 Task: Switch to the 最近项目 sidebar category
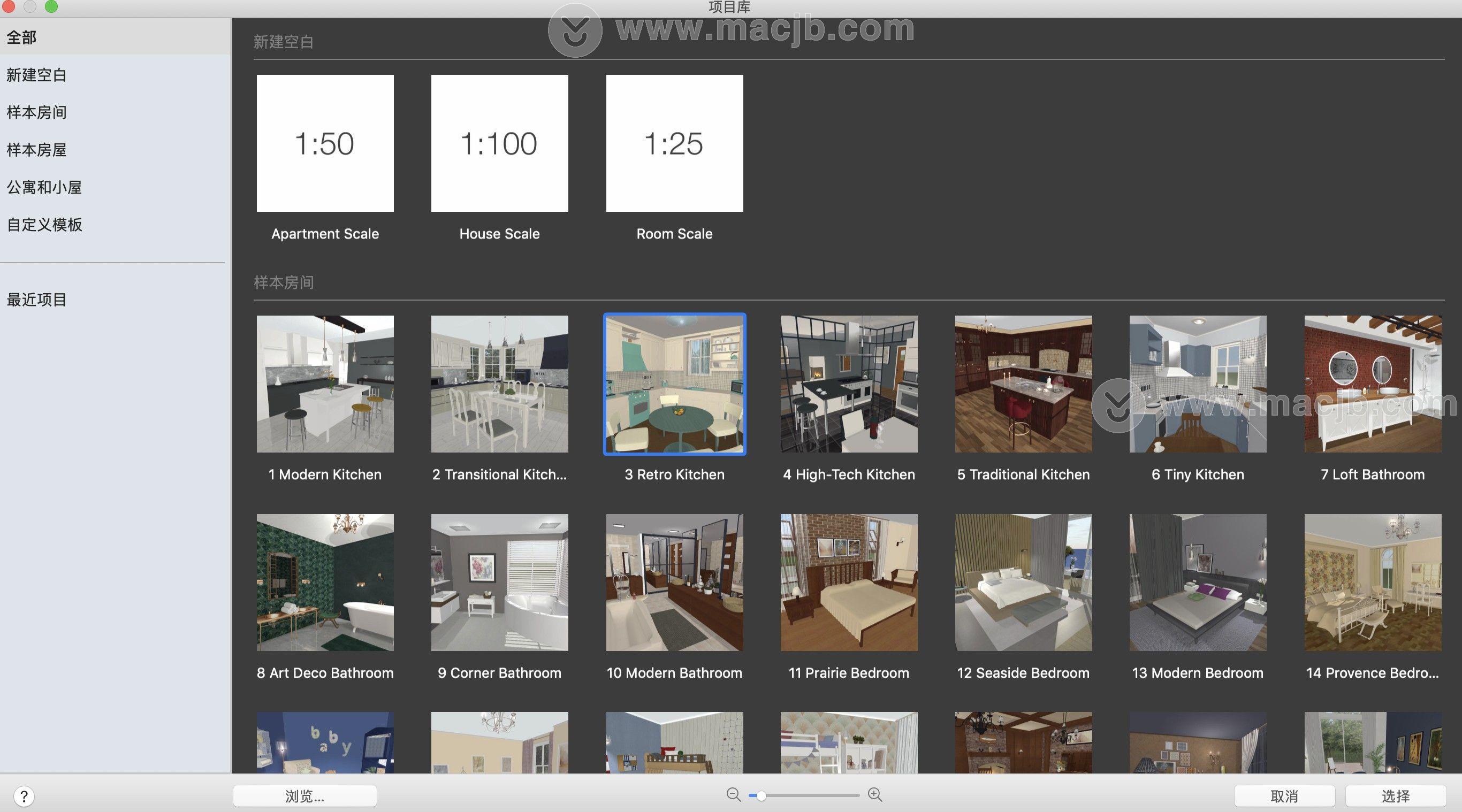coord(35,300)
